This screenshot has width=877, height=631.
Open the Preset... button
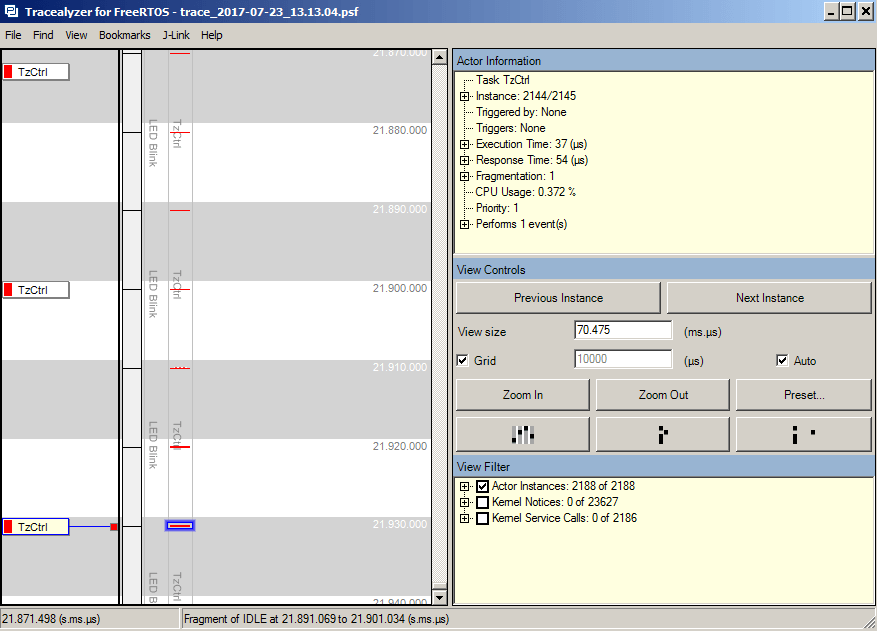tap(804, 395)
